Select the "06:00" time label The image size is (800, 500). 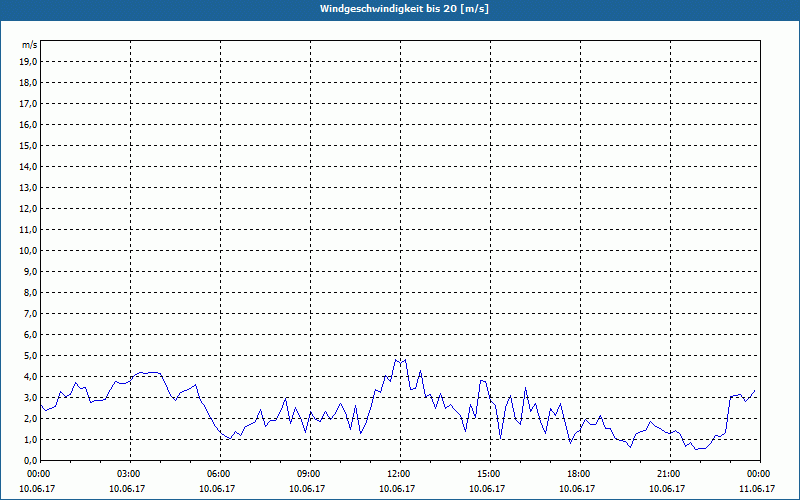tap(220, 474)
